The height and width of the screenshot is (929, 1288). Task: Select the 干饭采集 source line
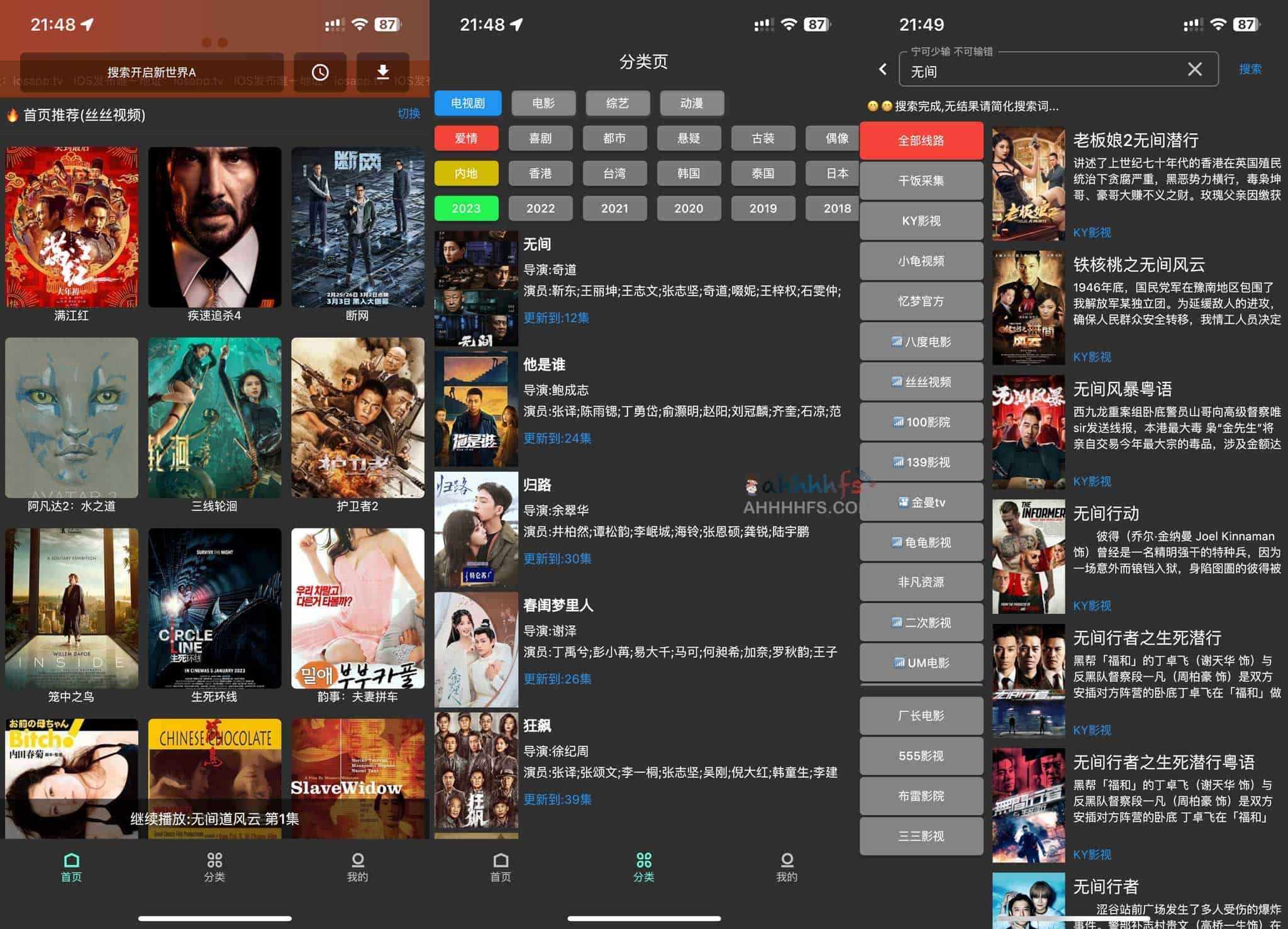(921, 181)
